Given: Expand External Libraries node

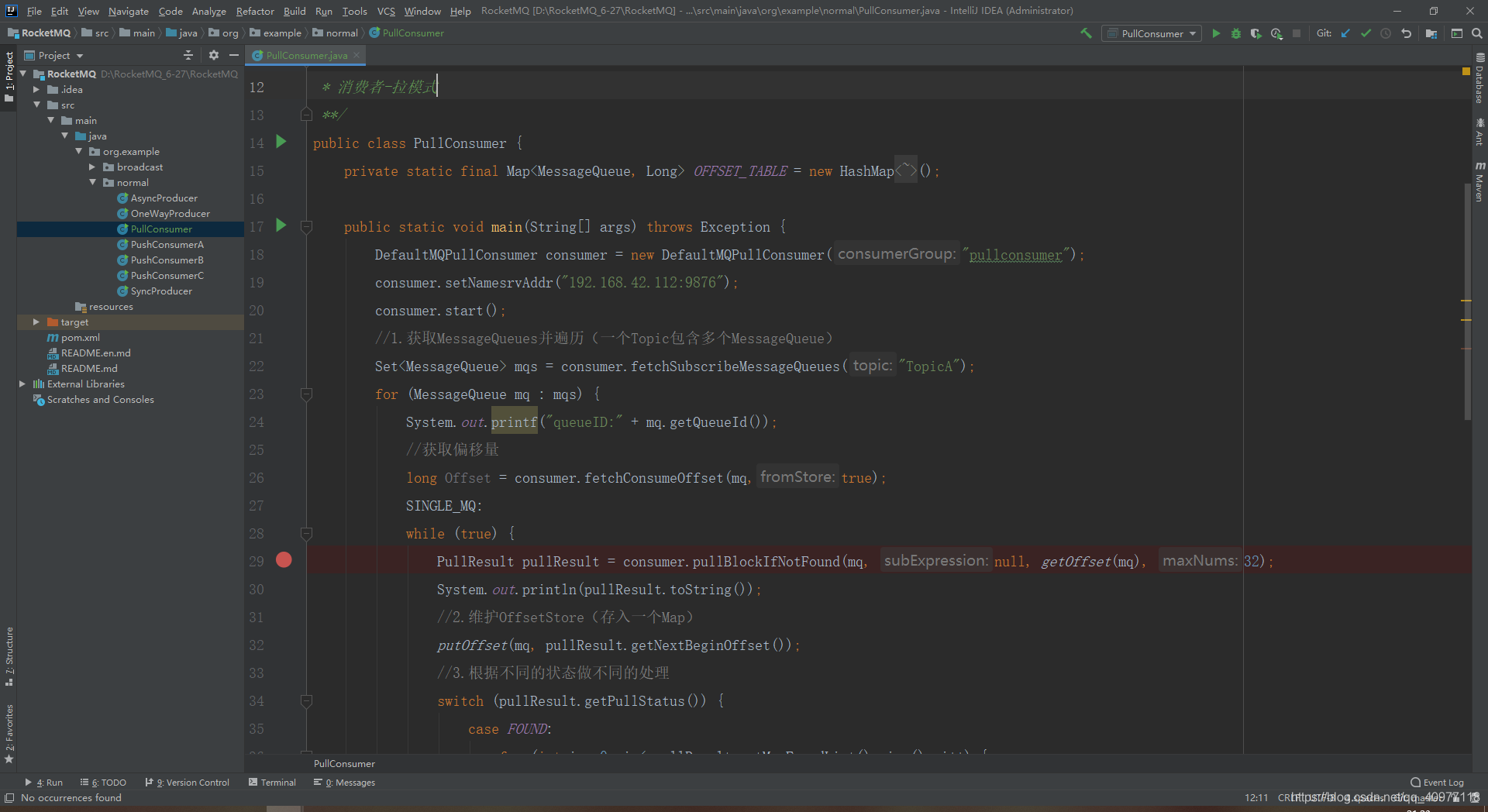Looking at the screenshot, I should pyautogui.click(x=22, y=384).
